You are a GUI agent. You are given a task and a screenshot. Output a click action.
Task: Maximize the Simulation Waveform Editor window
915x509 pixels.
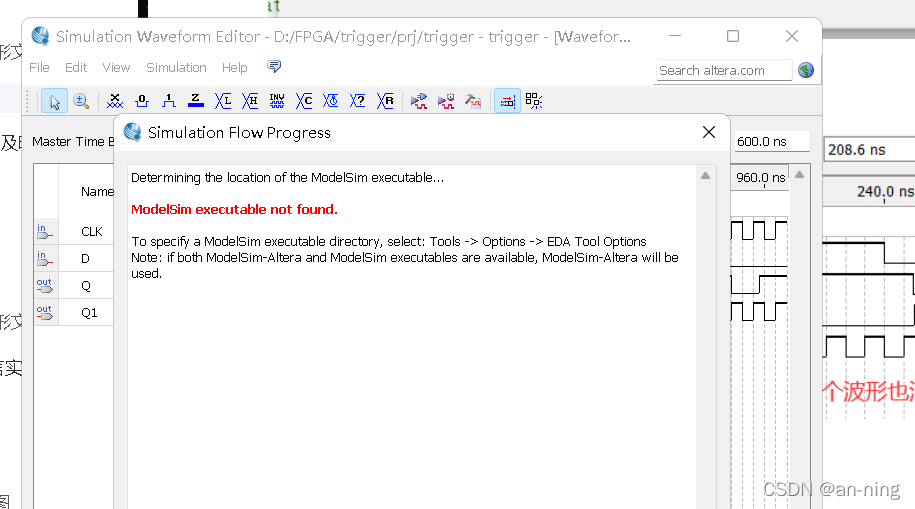[733, 36]
